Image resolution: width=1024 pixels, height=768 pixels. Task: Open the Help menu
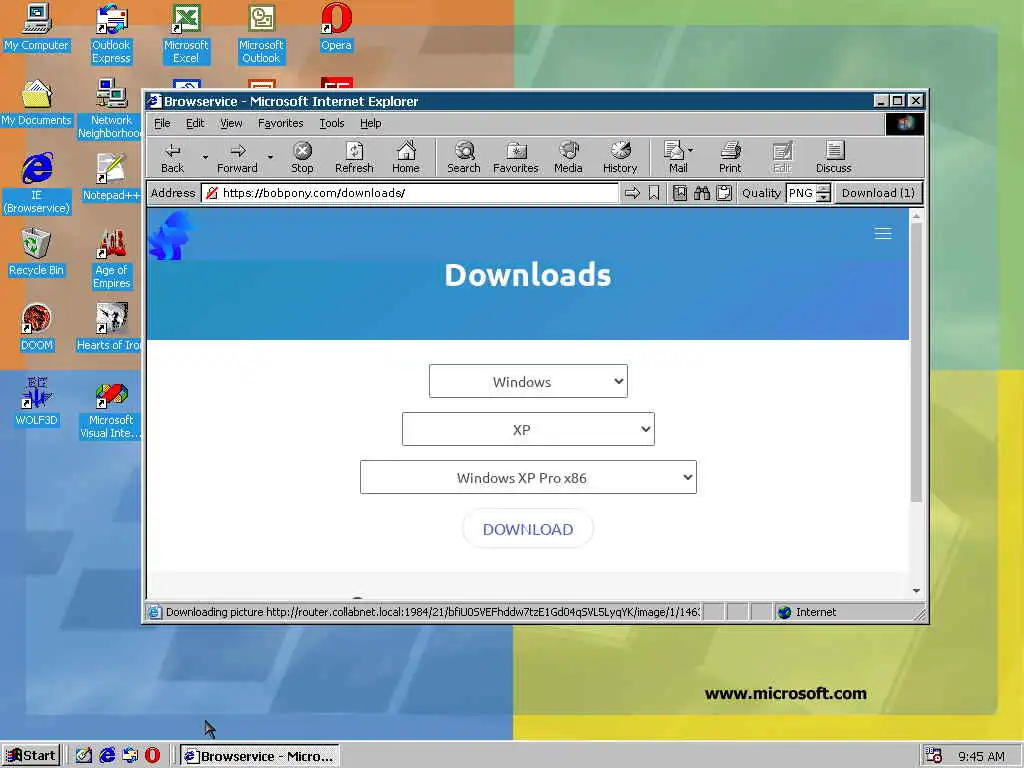tap(370, 123)
